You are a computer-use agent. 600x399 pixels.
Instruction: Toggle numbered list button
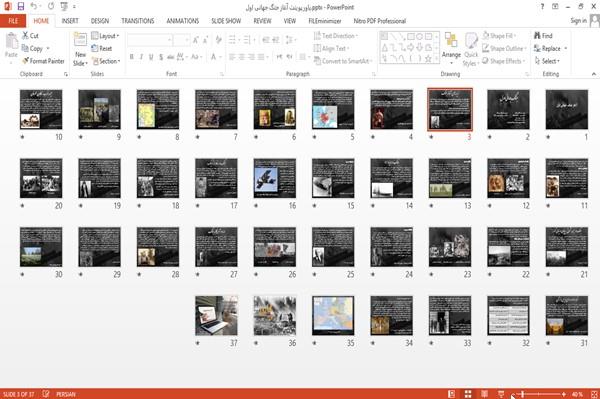click(247, 40)
